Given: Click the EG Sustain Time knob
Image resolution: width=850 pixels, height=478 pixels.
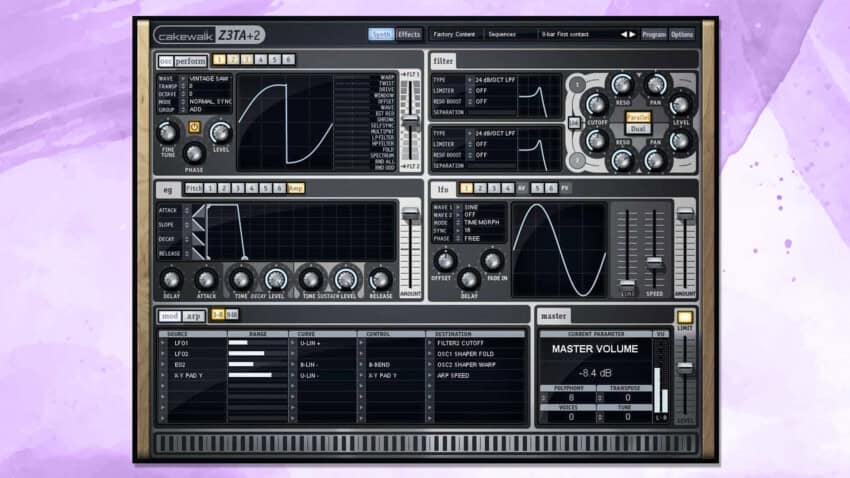Looking at the screenshot, I should pyautogui.click(x=311, y=280).
